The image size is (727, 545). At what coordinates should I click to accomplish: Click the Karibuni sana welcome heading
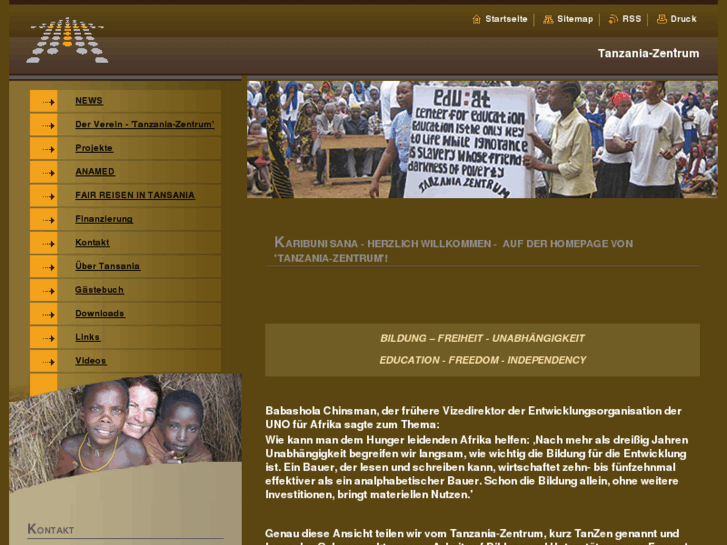(x=453, y=250)
